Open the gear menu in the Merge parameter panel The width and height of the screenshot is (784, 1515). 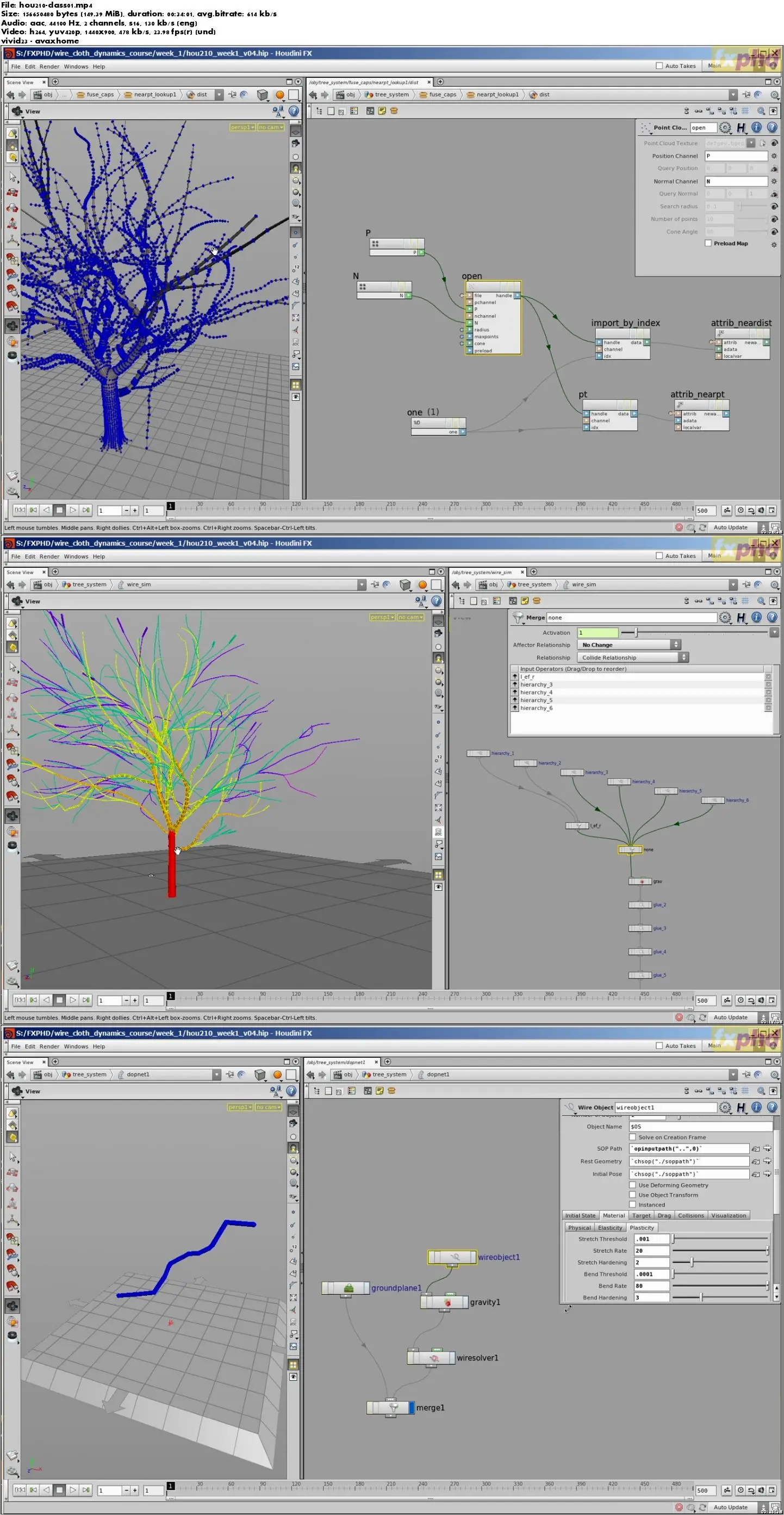point(725,618)
